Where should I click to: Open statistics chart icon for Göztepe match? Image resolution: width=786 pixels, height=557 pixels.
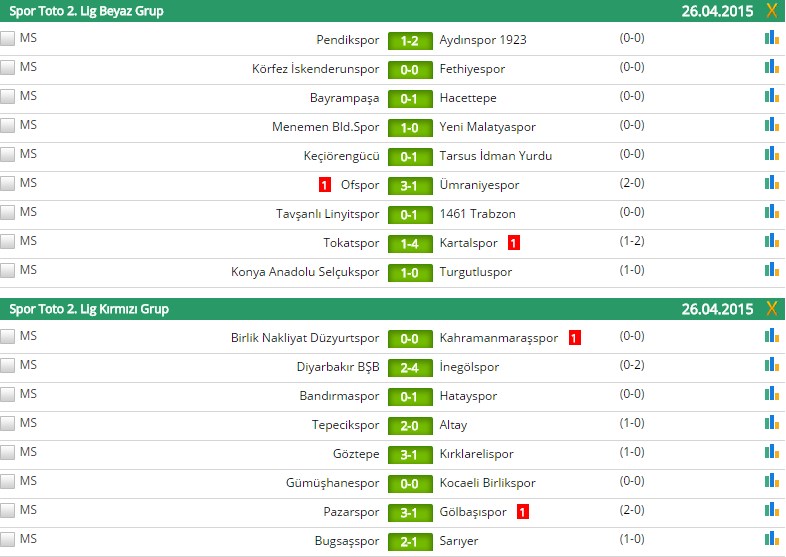771,452
